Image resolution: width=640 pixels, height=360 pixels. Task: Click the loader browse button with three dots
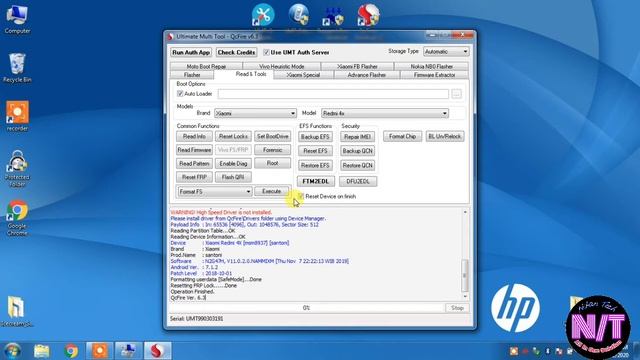[456, 94]
